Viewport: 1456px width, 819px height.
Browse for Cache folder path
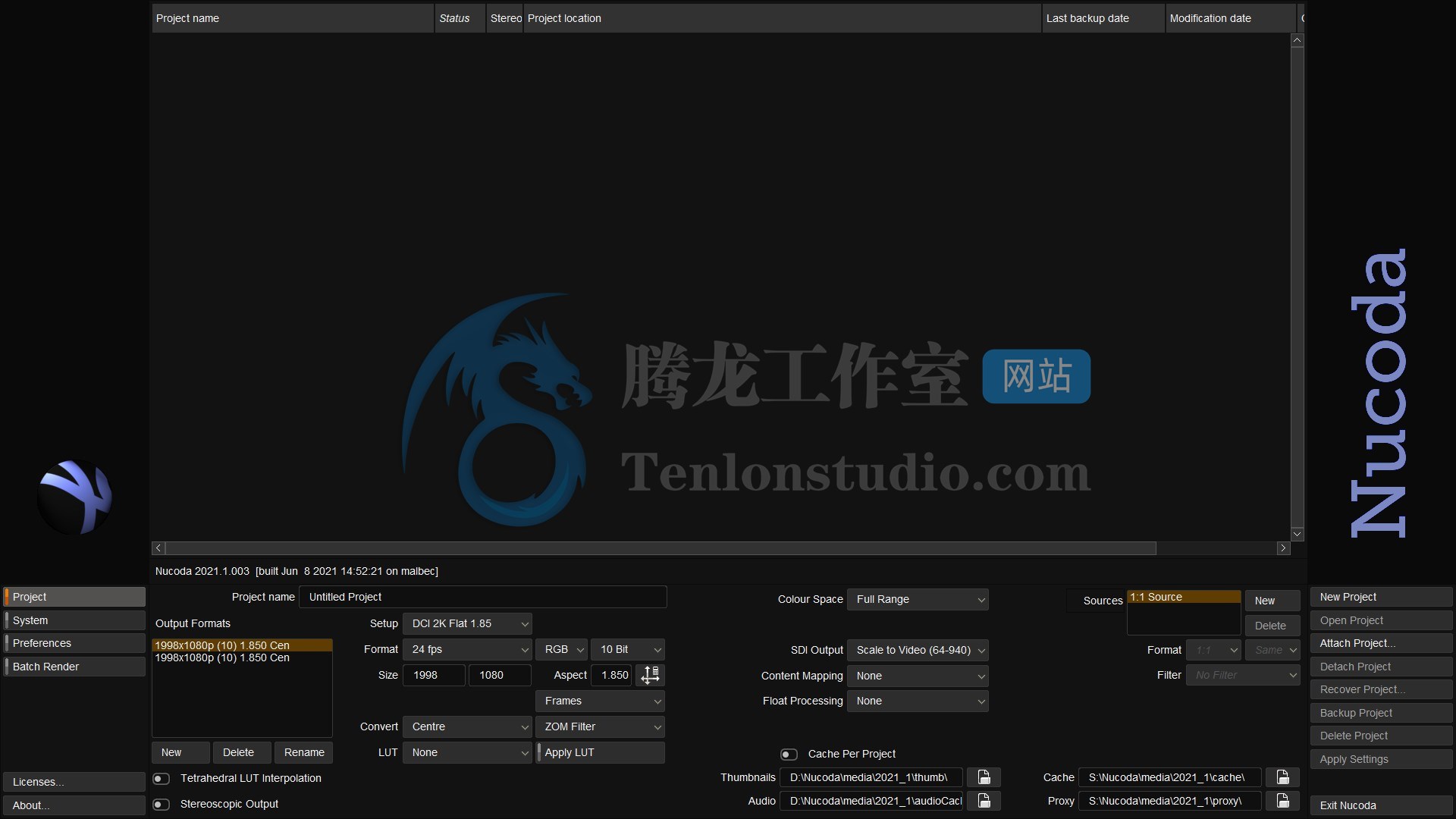pyautogui.click(x=1282, y=777)
